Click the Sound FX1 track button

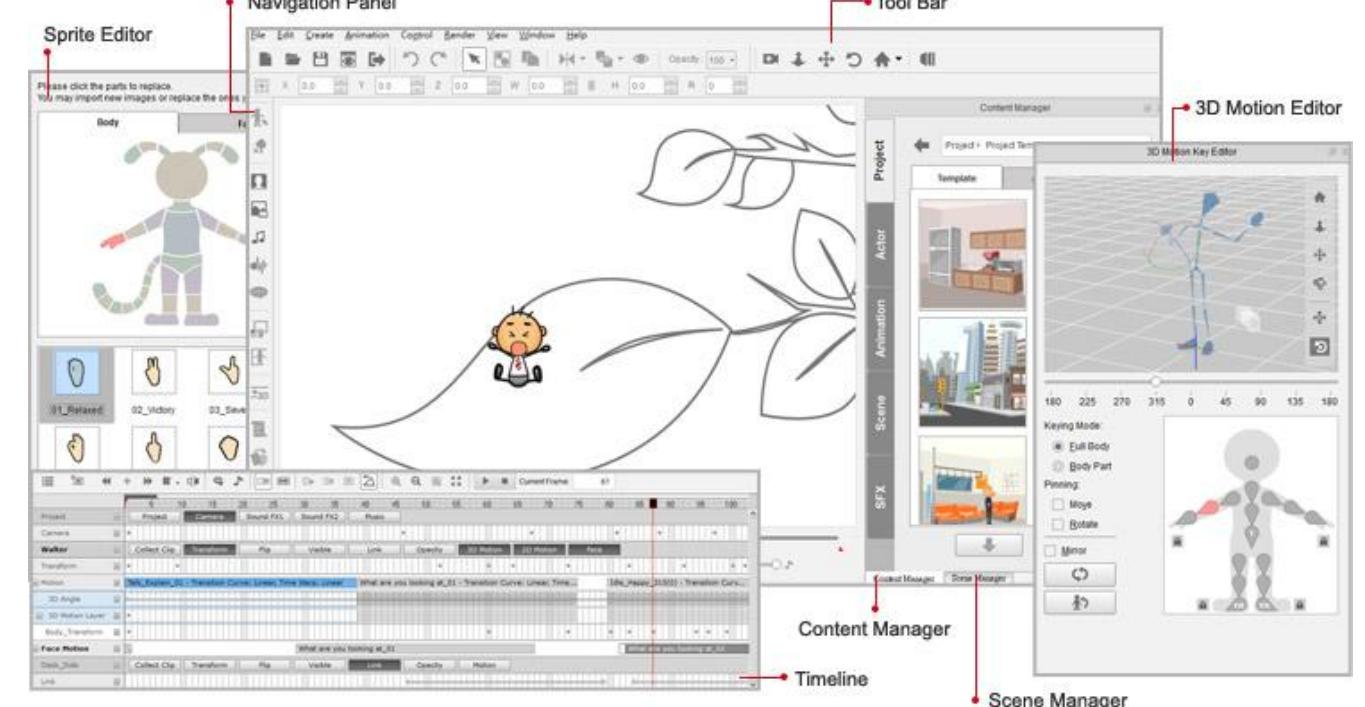[x=264, y=517]
